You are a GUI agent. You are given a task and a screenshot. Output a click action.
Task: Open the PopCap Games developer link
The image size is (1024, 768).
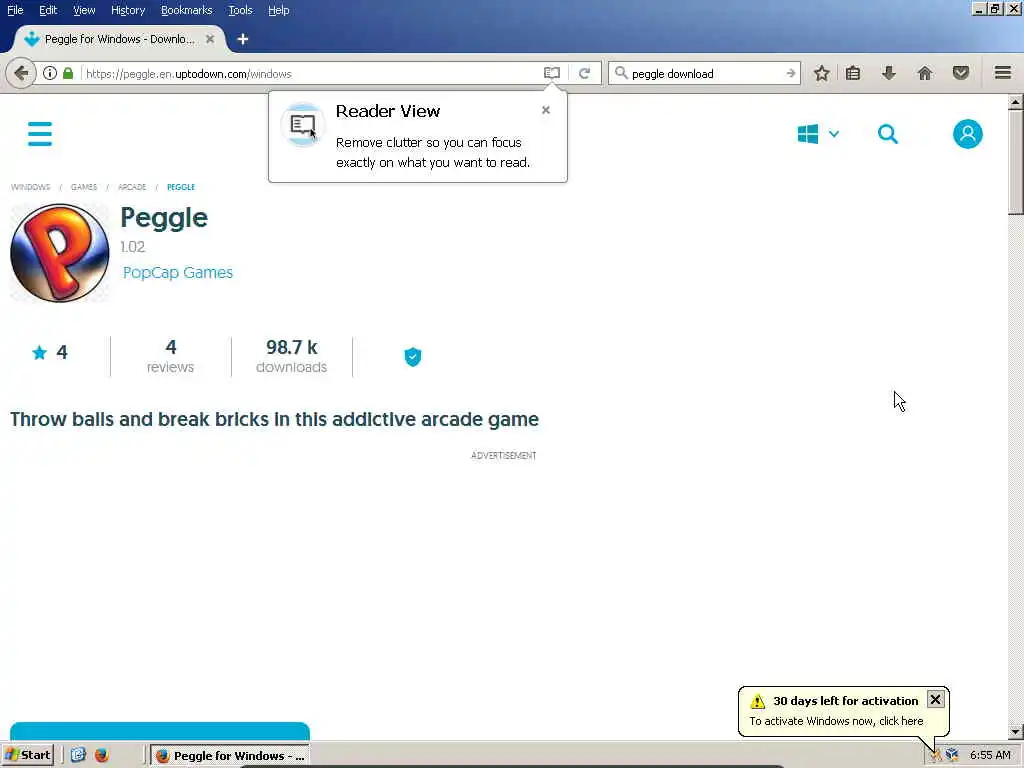coord(178,272)
